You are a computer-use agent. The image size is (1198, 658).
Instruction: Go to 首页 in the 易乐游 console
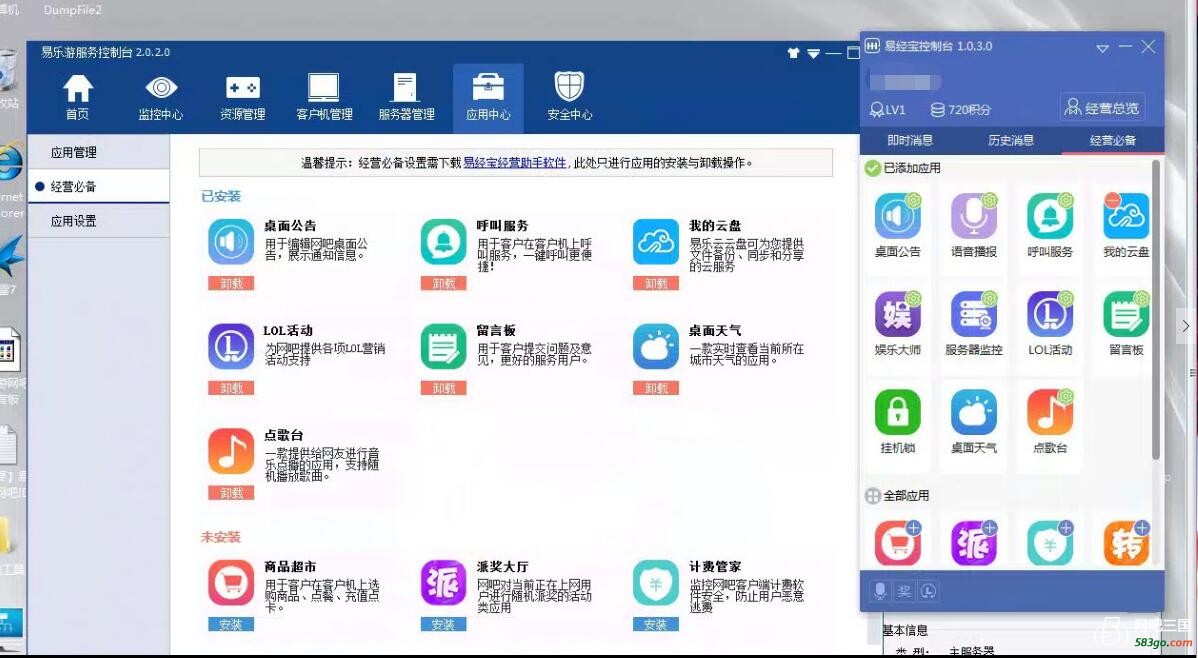[x=77, y=98]
